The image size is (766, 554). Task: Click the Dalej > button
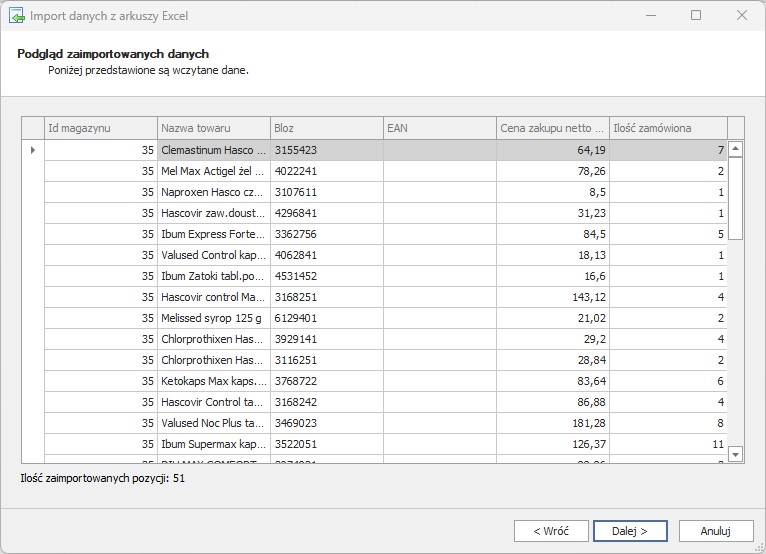629,531
